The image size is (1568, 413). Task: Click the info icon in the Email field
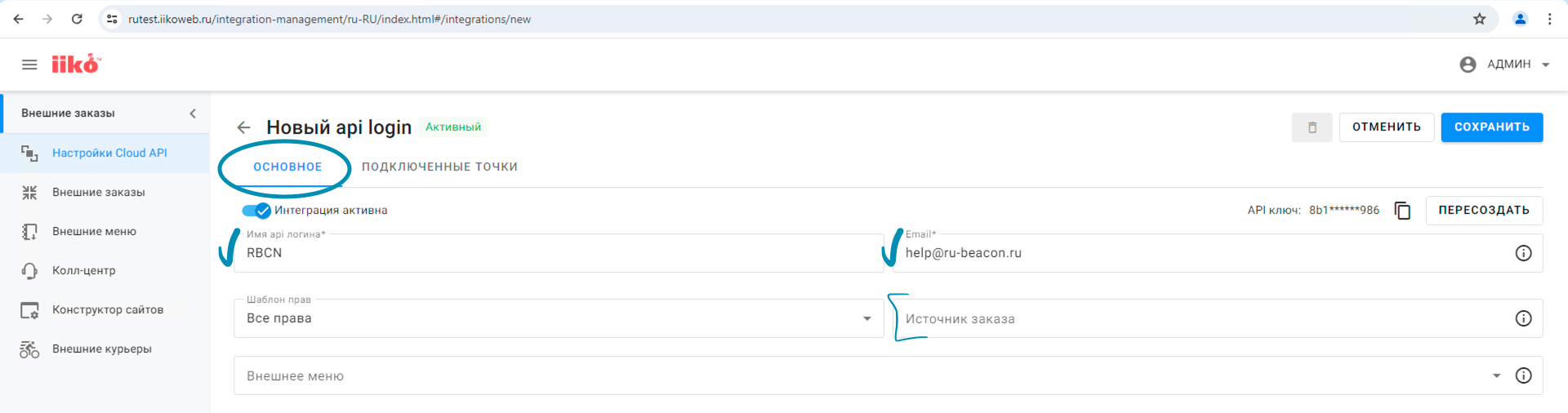click(1523, 253)
